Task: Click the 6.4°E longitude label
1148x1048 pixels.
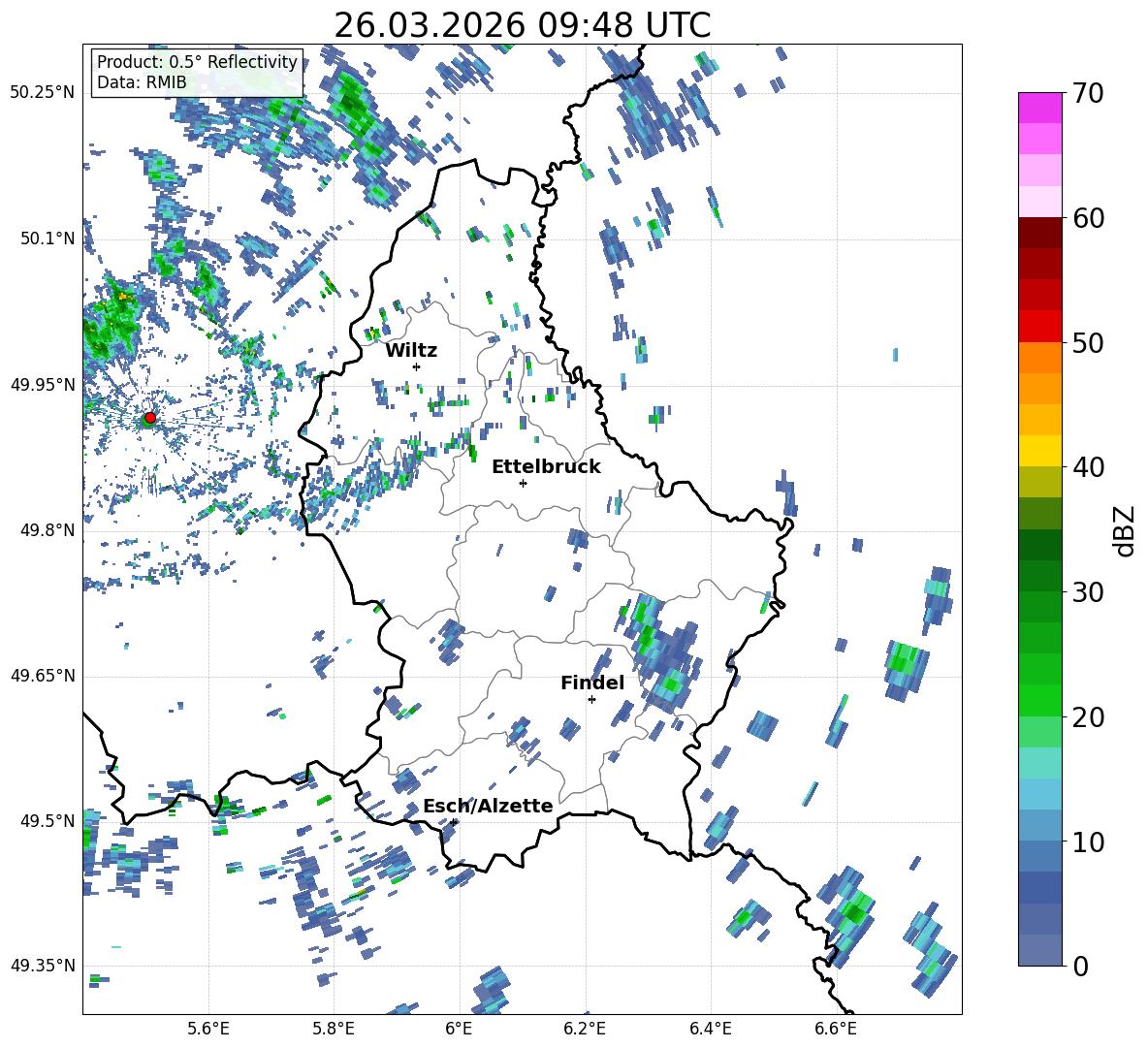Action: coord(710,1029)
